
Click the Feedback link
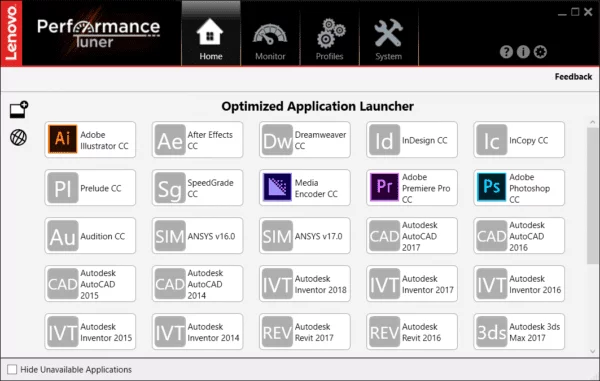(x=573, y=77)
